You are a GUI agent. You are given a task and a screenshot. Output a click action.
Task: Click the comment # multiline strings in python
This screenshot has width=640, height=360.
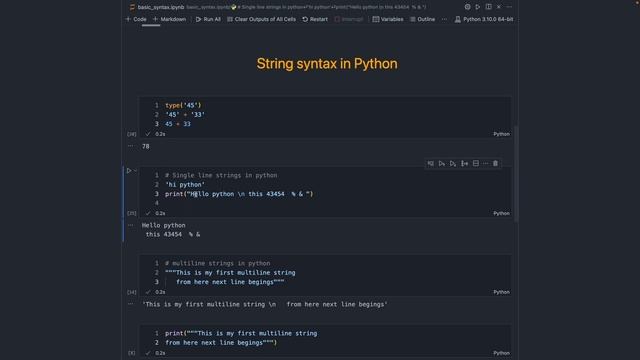(x=218, y=263)
